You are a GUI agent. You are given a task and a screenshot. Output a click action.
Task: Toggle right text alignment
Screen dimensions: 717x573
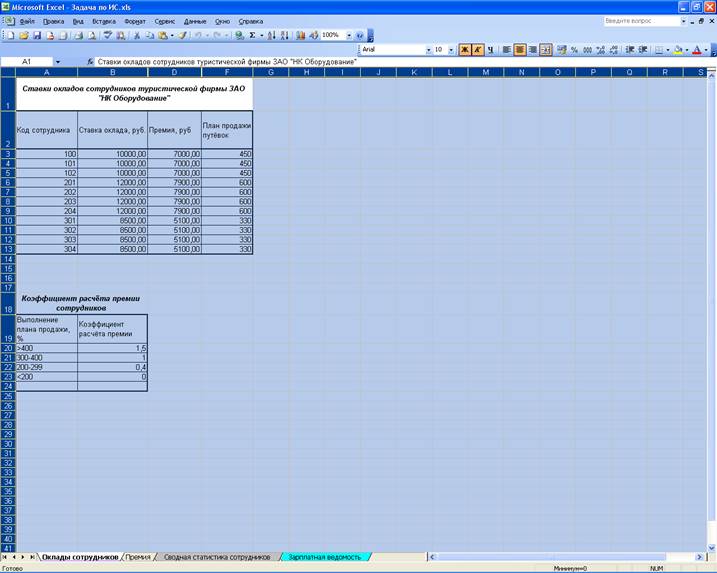click(x=533, y=49)
